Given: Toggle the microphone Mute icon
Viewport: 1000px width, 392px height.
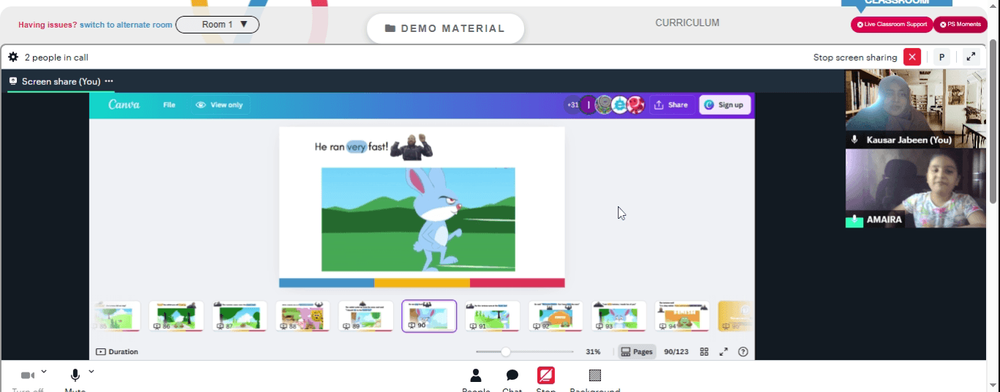Looking at the screenshot, I should tap(75, 375).
